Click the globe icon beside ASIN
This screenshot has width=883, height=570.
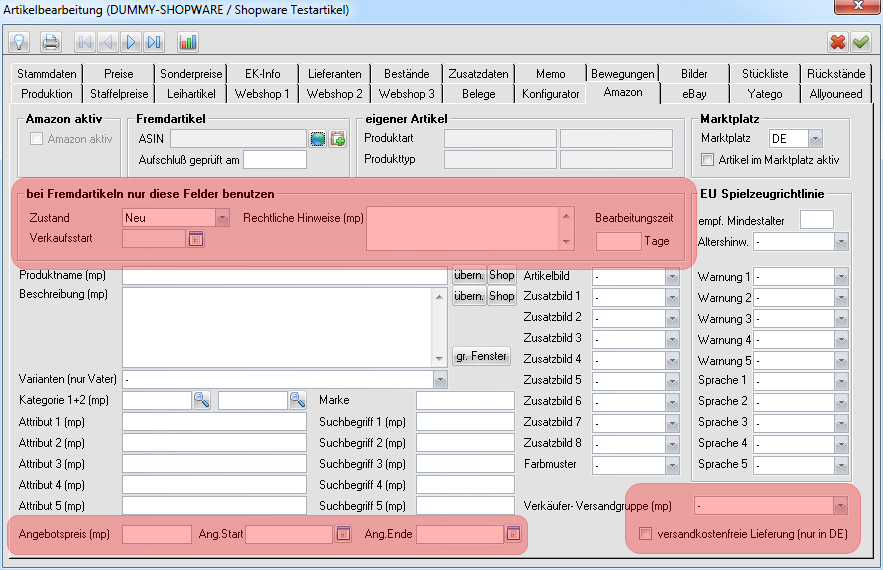pos(318,139)
